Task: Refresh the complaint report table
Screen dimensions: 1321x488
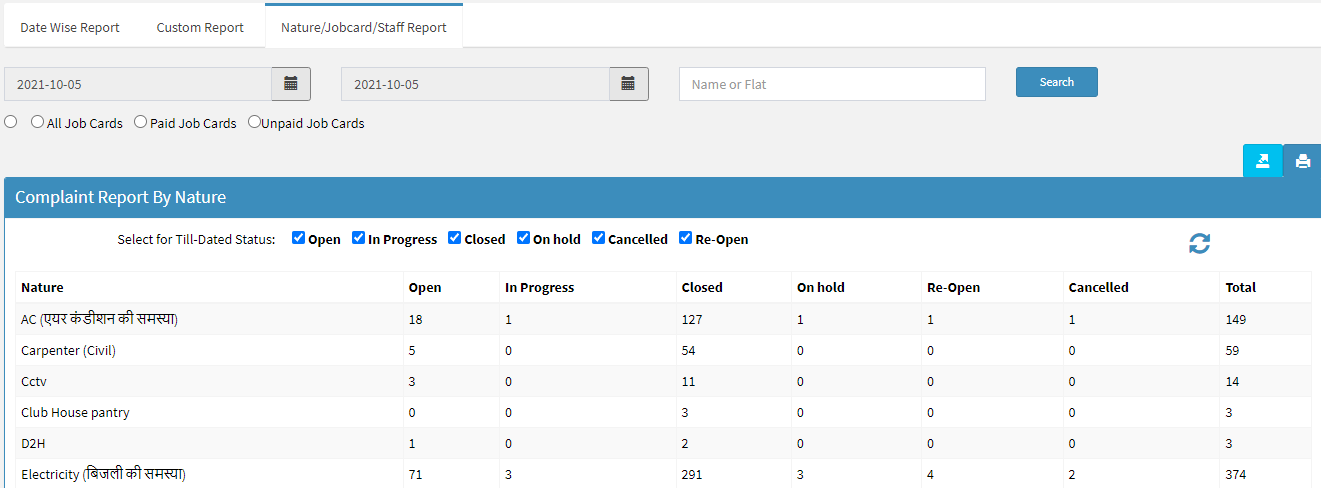Action: point(1199,243)
